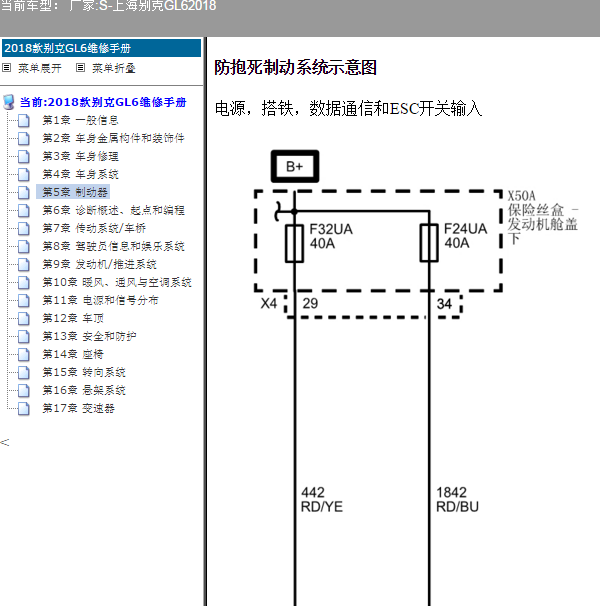
Task: Click the F32UA 40A fuse label
Action: [331, 236]
